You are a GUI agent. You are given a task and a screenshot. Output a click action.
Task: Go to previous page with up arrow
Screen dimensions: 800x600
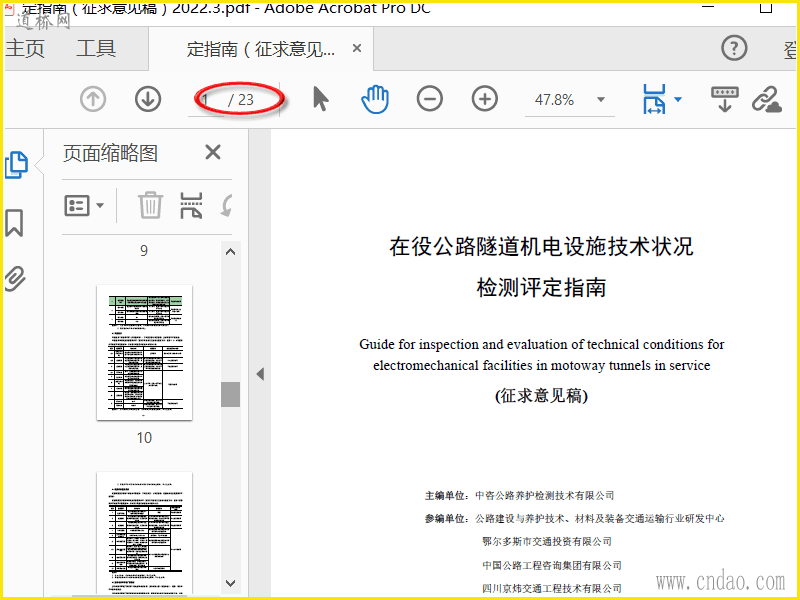(x=93, y=99)
